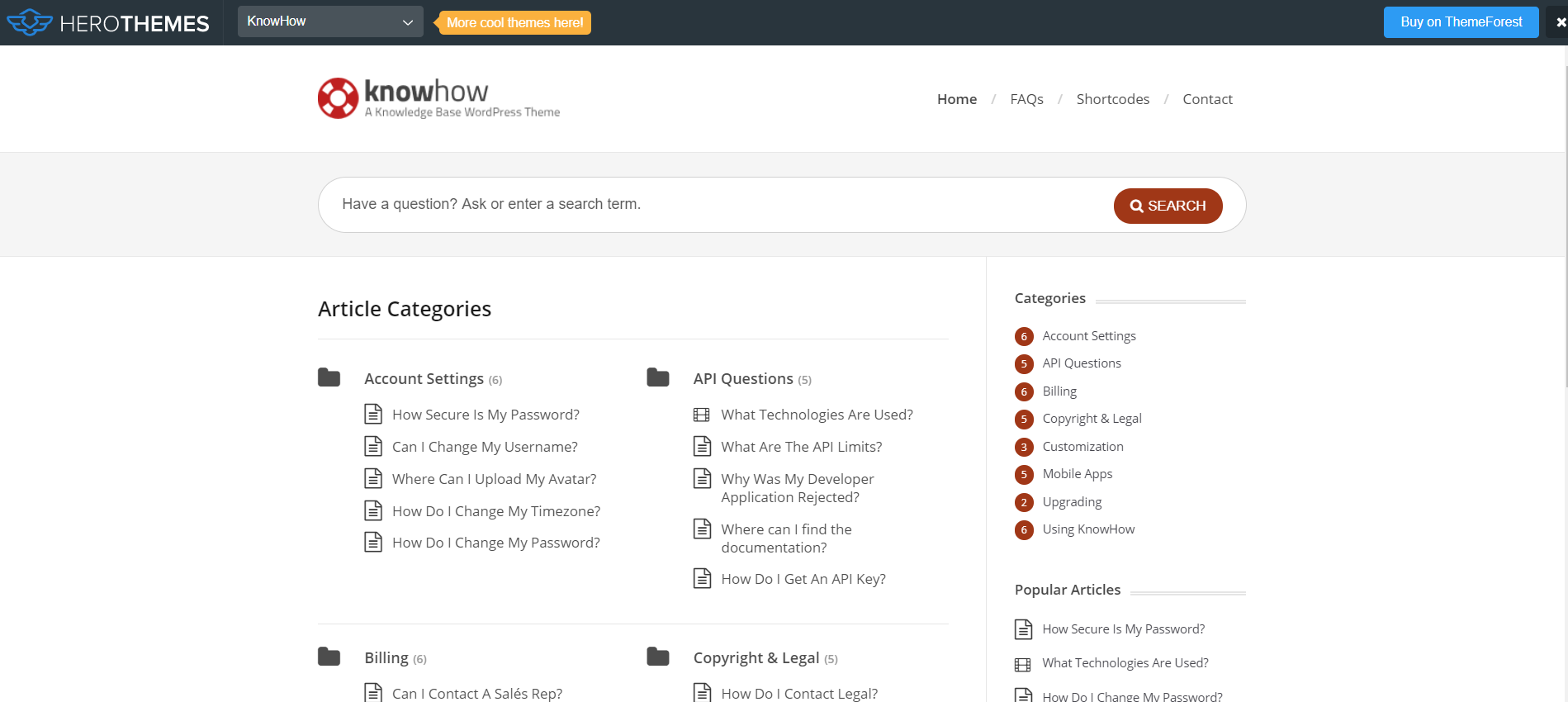The height and width of the screenshot is (702, 1568).
Task: Open the KnowHow theme selector dropdown
Action: [x=330, y=21]
